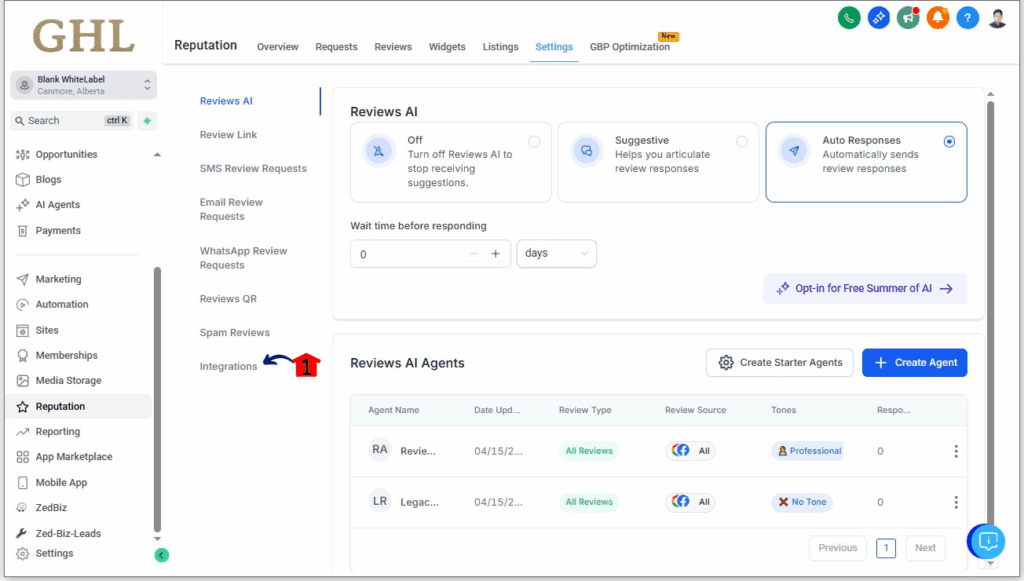Open Sites in the sidebar

(46, 330)
